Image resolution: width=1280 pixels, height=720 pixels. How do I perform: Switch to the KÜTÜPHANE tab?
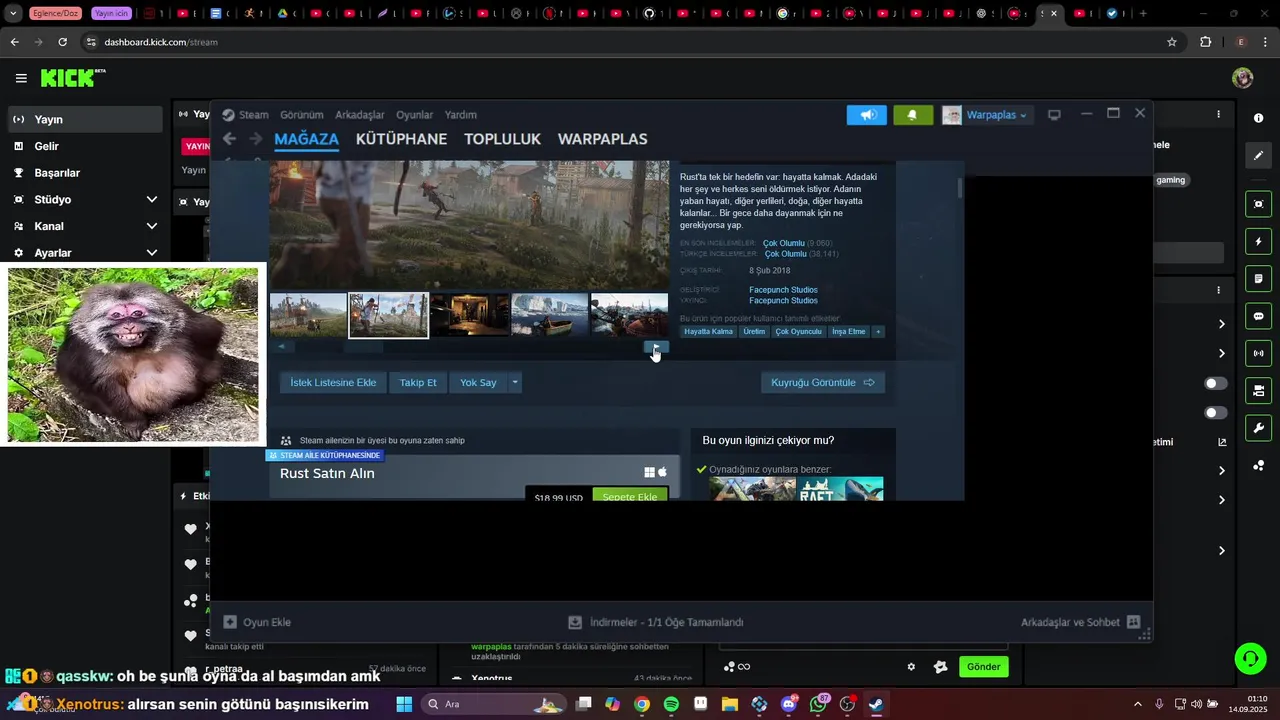[x=401, y=139]
